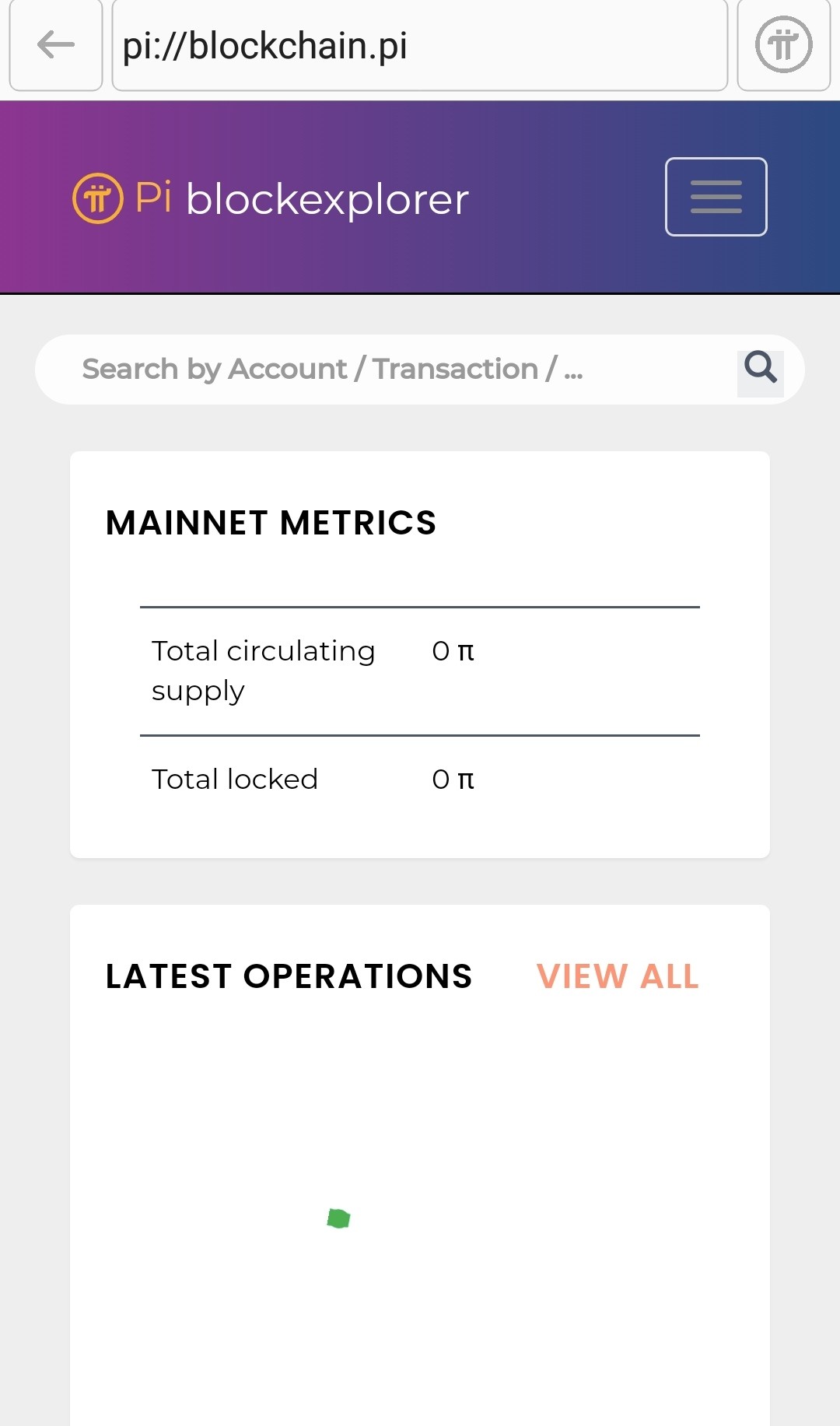This screenshot has height=1426, width=840.
Task: Click the orange Pi coin logo in the header
Action: click(x=98, y=198)
